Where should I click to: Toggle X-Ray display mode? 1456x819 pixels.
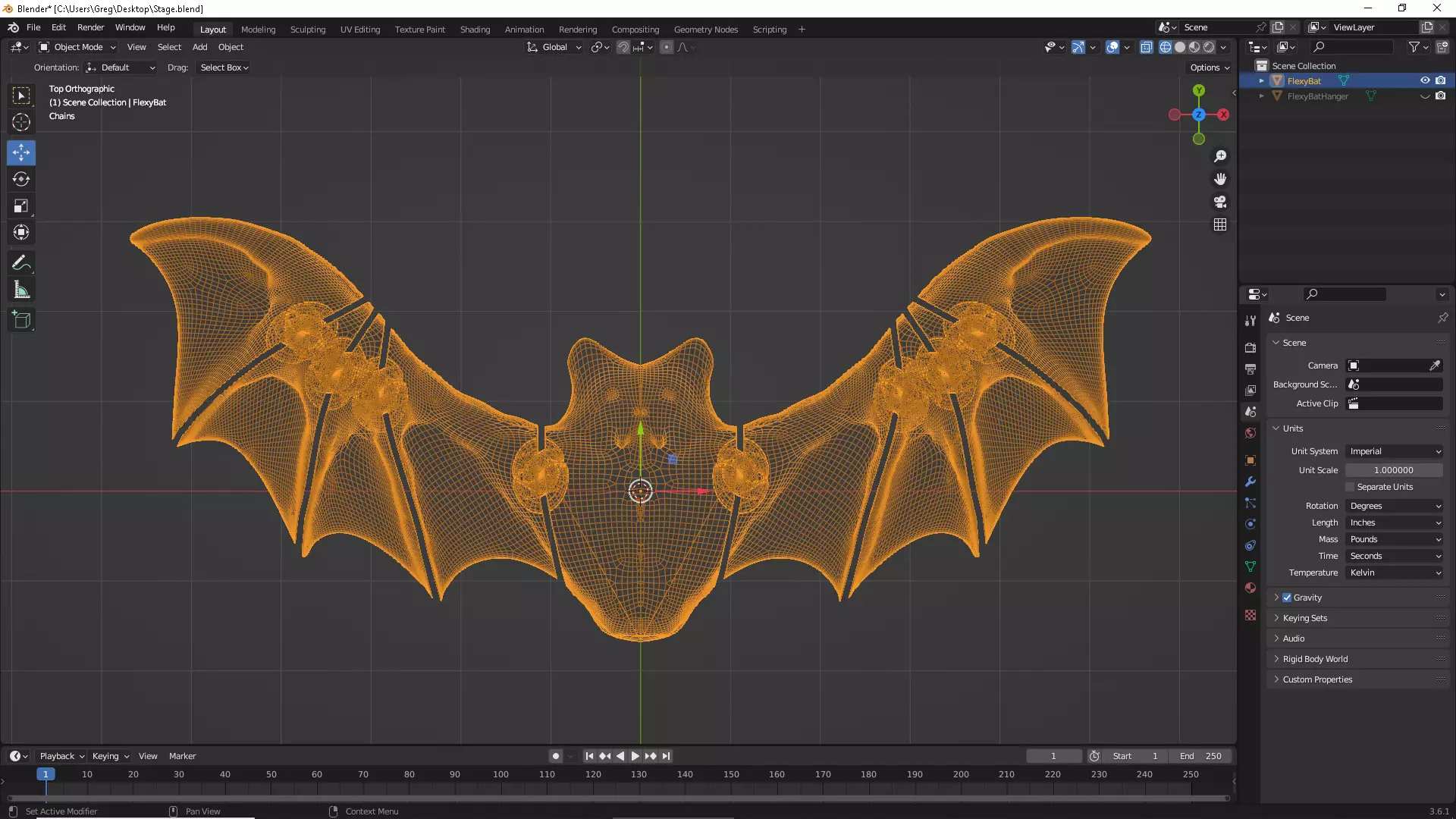tap(1147, 47)
